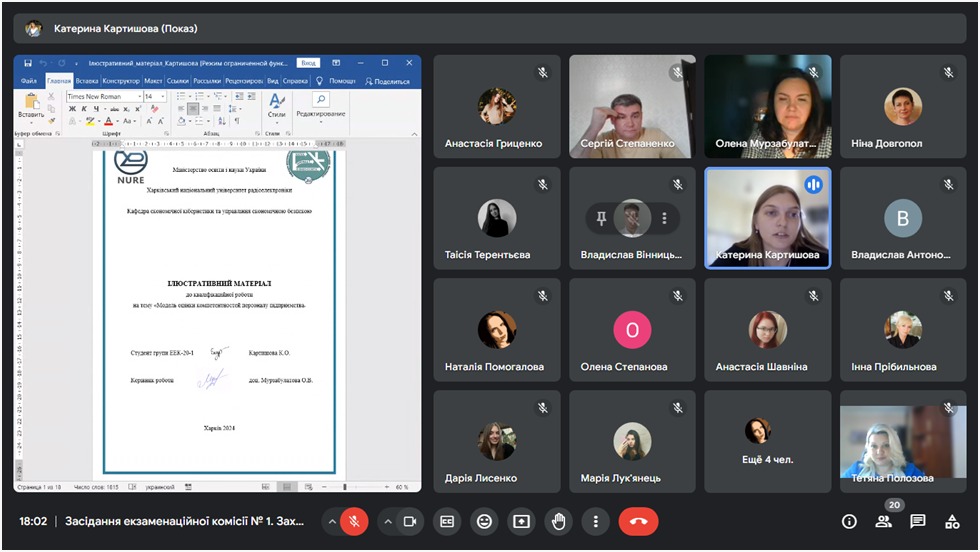Toggle the camera on or off
This screenshot has width=980, height=552.
409,521
